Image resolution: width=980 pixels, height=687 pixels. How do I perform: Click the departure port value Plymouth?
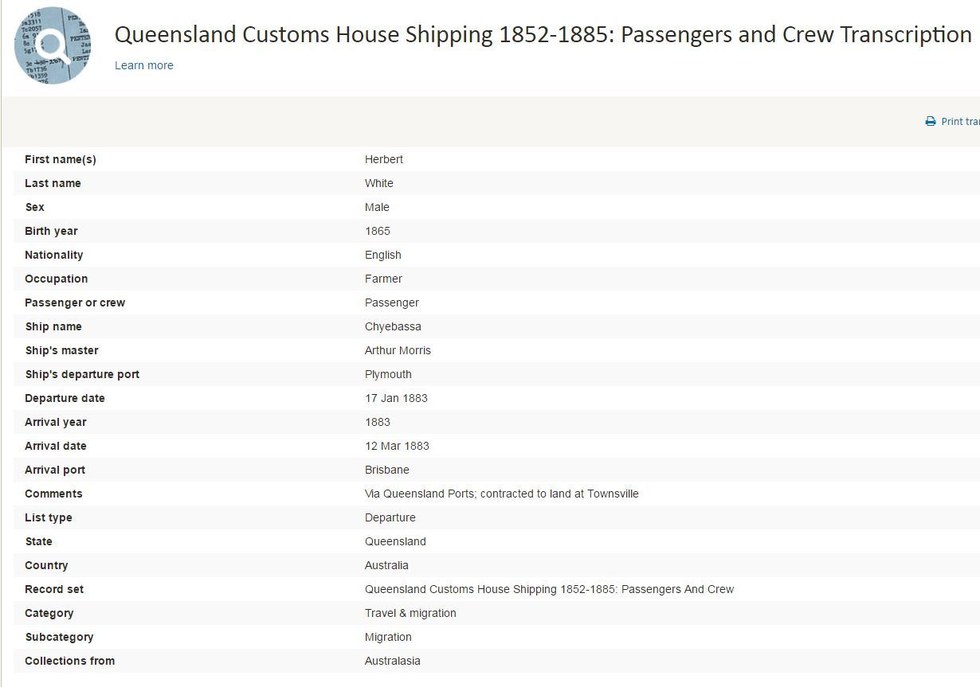388,374
